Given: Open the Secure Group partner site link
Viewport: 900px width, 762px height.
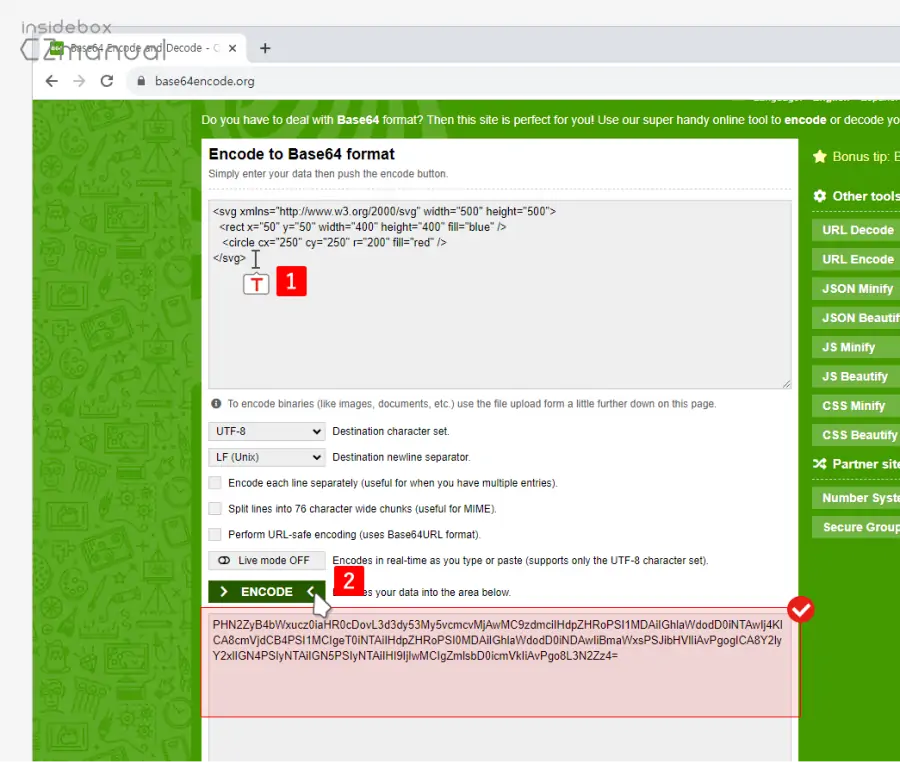Looking at the screenshot, I should [858, 527].
